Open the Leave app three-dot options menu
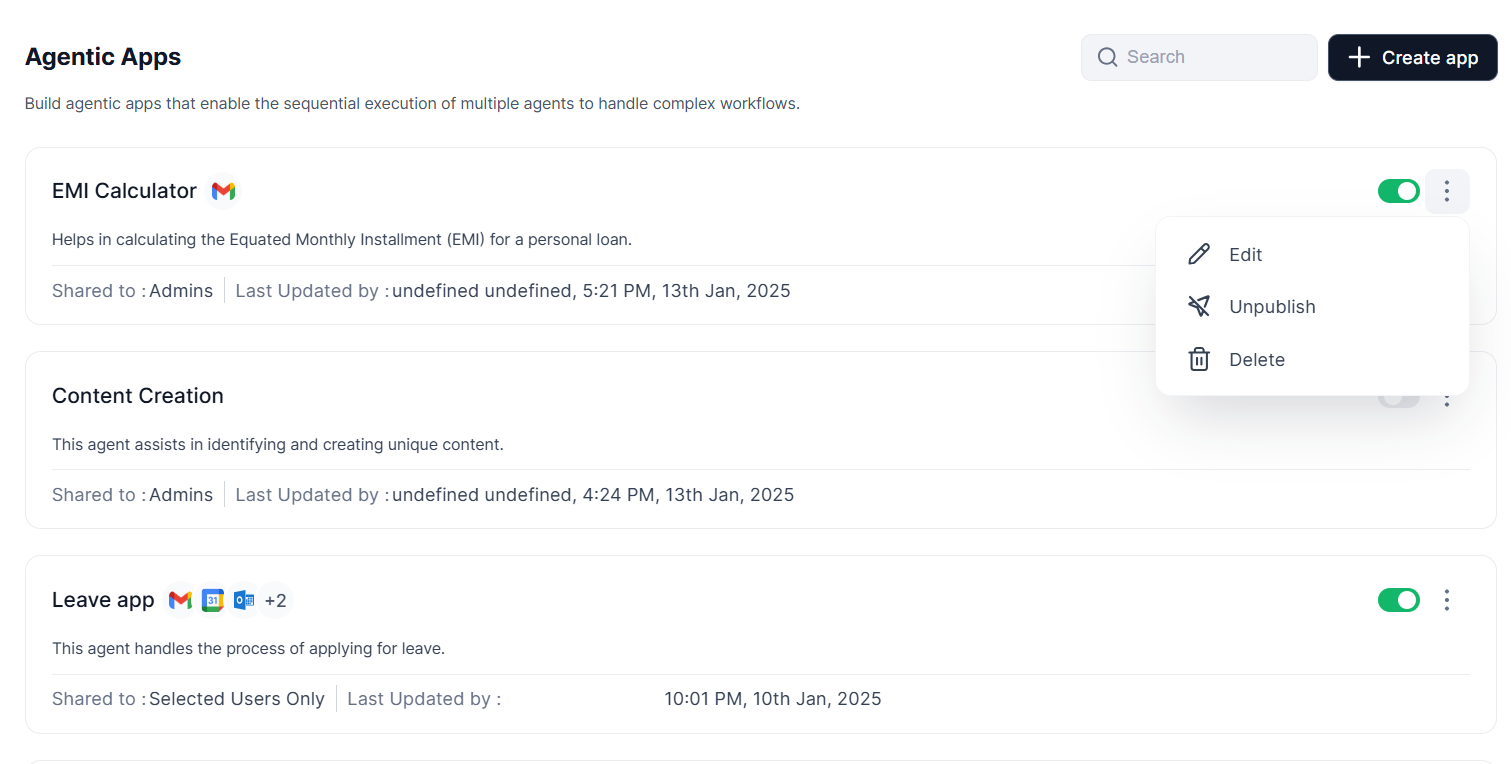The height and width of the screenshot is (764, 1511). click(x=1446, y=600)
